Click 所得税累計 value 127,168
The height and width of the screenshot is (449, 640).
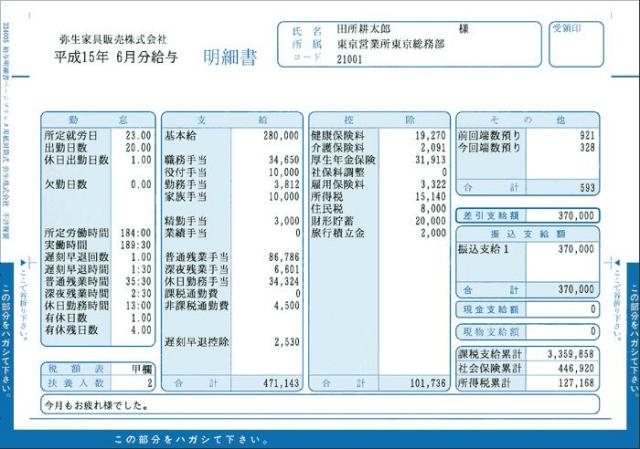(576, 384)
